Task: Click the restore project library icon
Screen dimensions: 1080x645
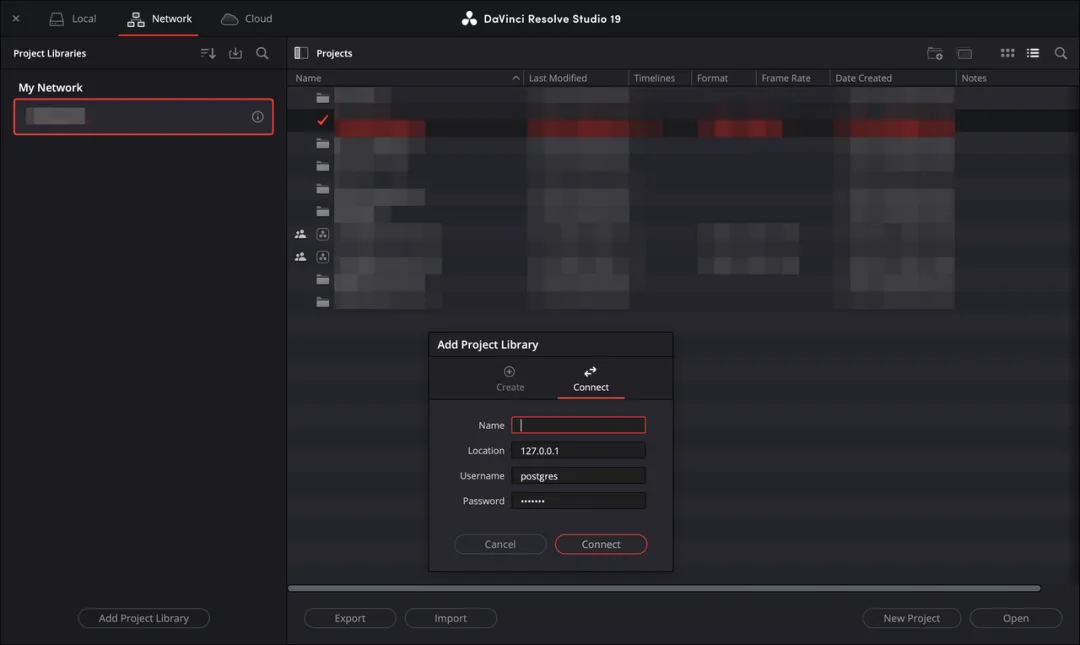Action: [236, 53]
